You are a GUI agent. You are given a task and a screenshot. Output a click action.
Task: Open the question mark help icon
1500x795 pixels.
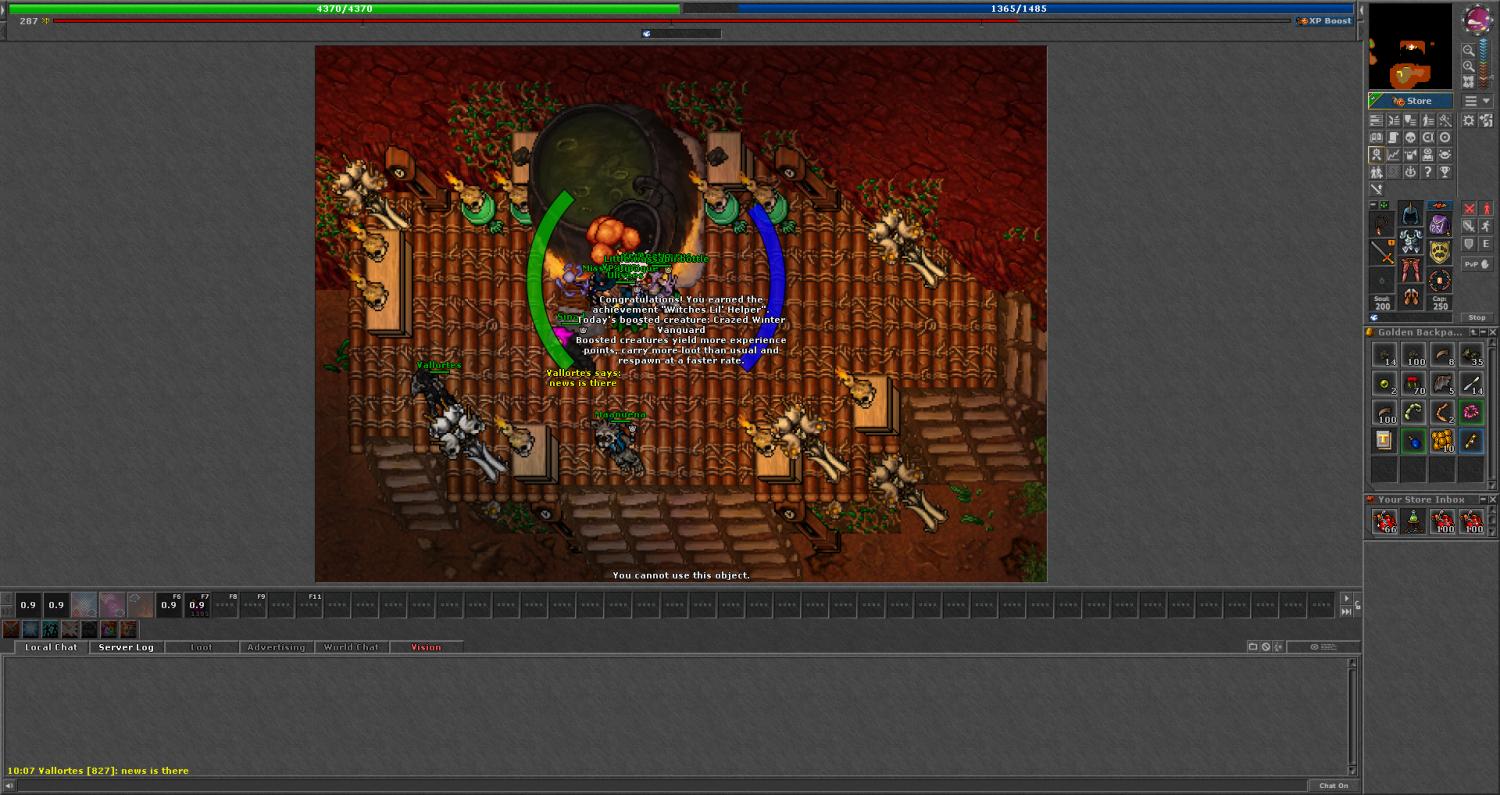(x=1428, y=172)
